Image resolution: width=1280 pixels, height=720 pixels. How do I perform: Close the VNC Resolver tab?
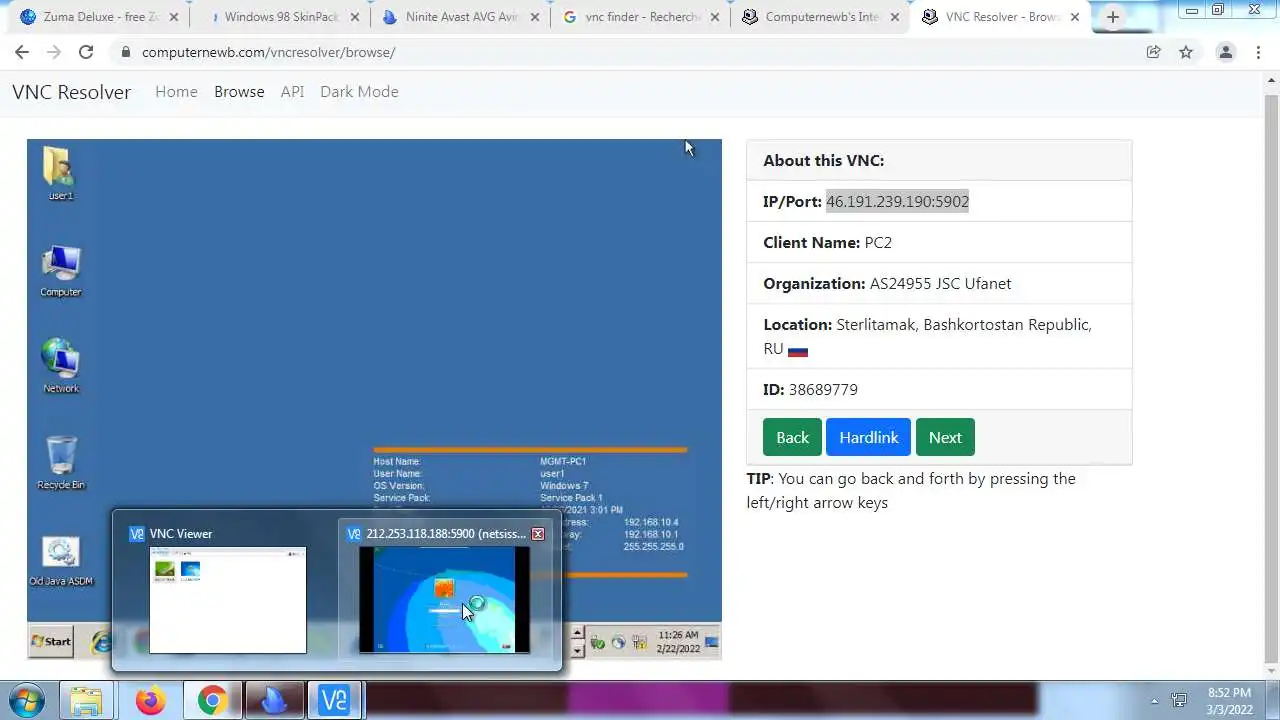1076,17
